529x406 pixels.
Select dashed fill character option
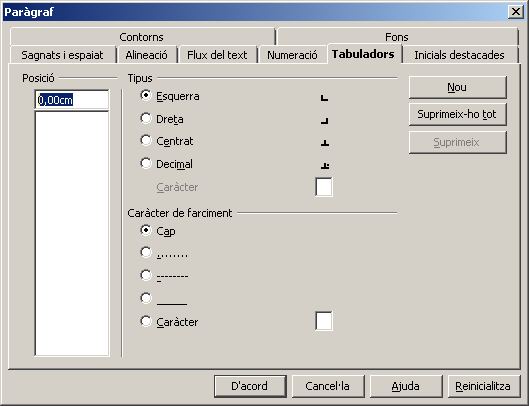(146, 275)
